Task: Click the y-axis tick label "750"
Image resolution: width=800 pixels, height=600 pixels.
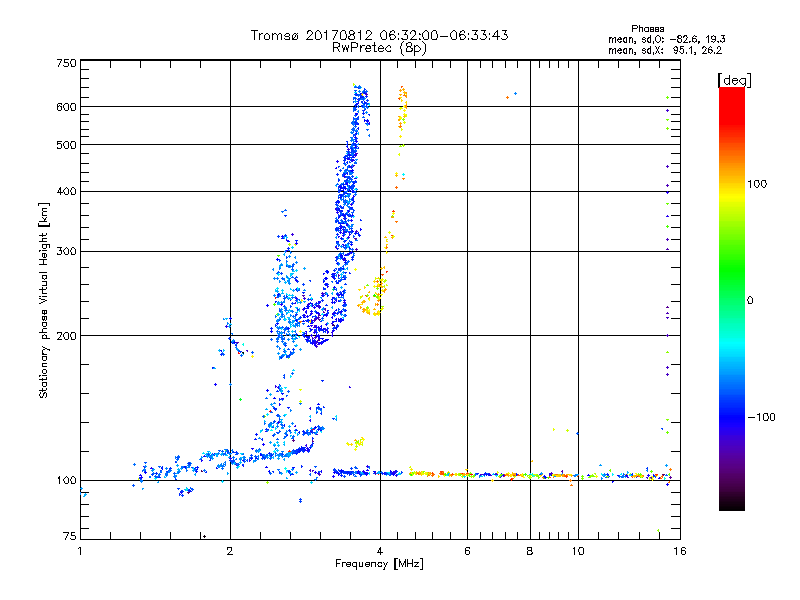Action: click(66, 63)
